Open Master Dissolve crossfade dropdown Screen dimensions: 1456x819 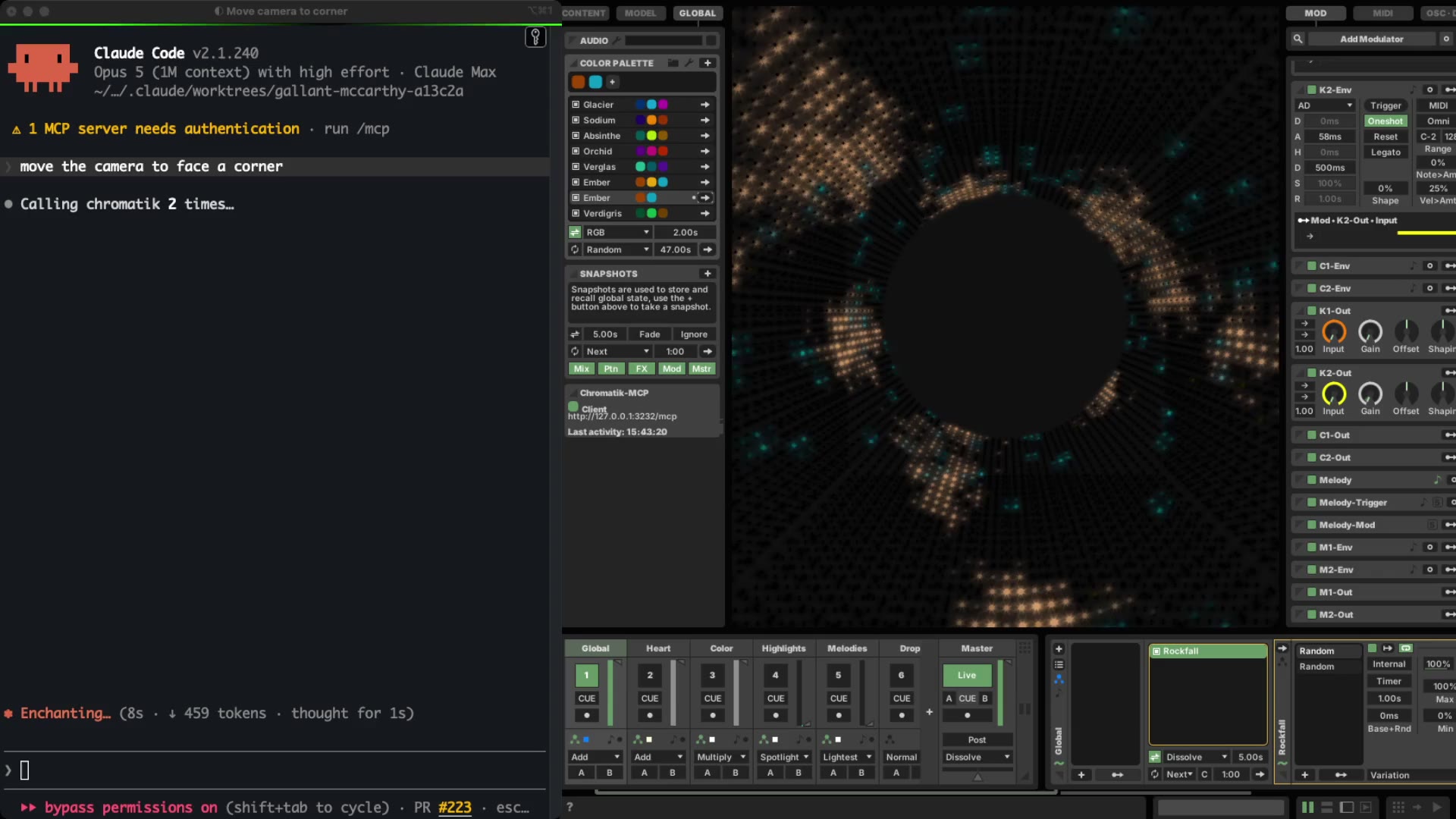[x=977, y=757]
